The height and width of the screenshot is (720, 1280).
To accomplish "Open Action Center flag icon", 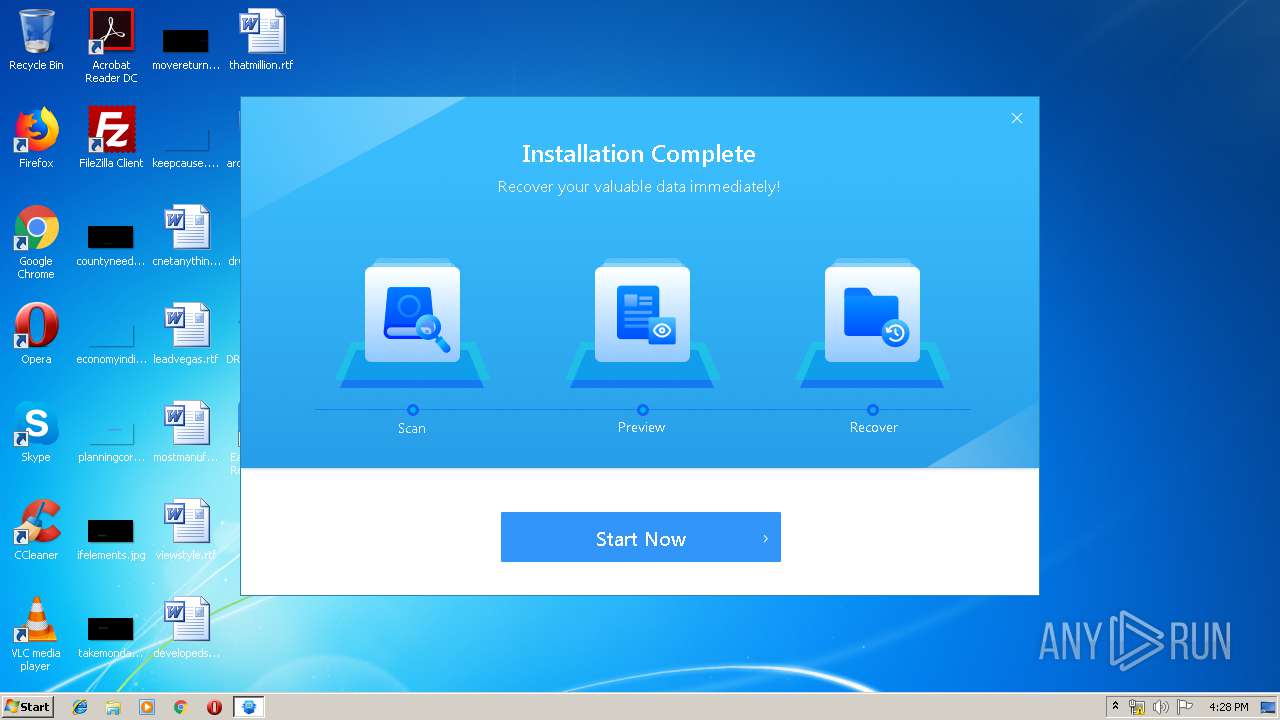I will click(1185, 707).
